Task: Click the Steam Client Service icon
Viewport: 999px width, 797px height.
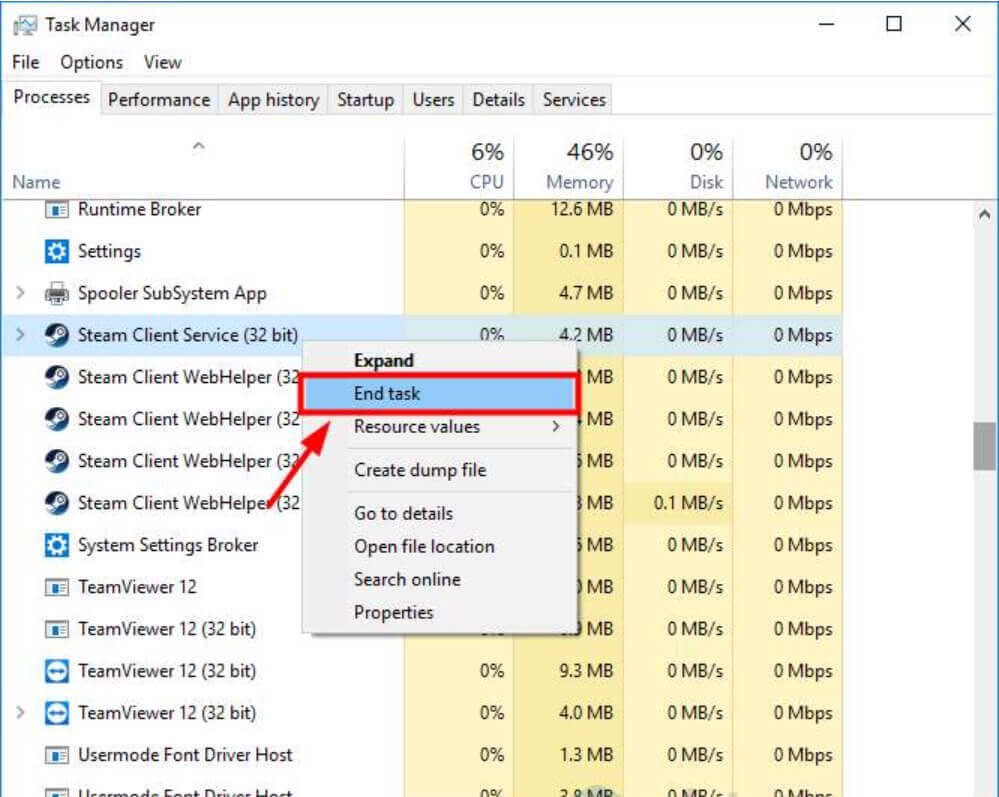Action: coord(57,335)
